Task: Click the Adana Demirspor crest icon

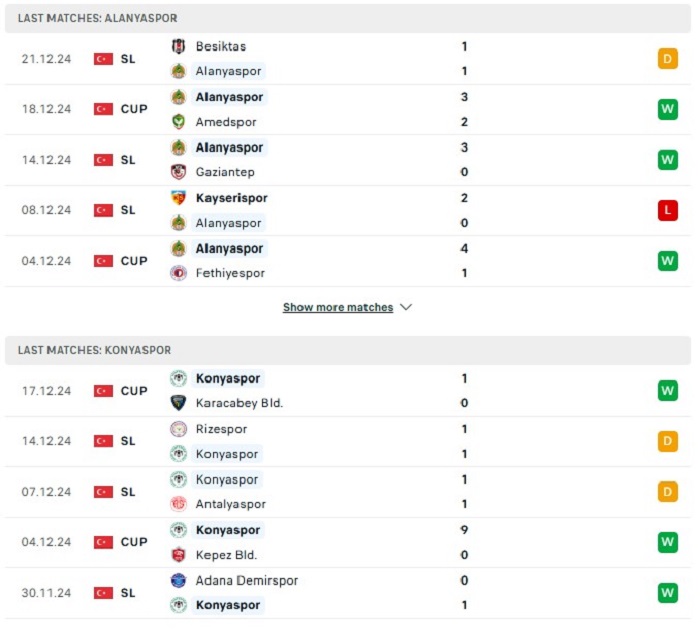Action: [179, 580]
